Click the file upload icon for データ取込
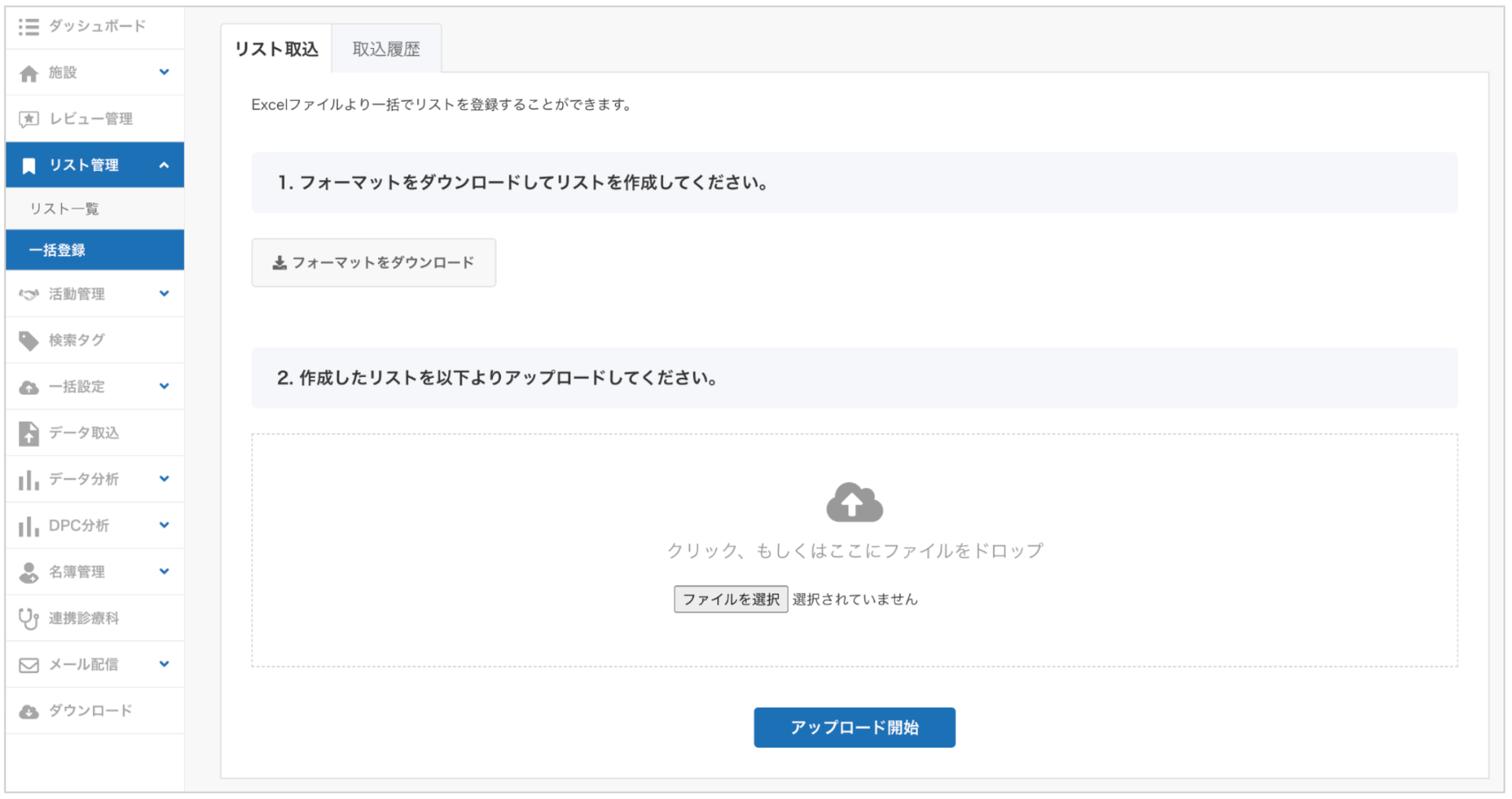 pos(29,432)
